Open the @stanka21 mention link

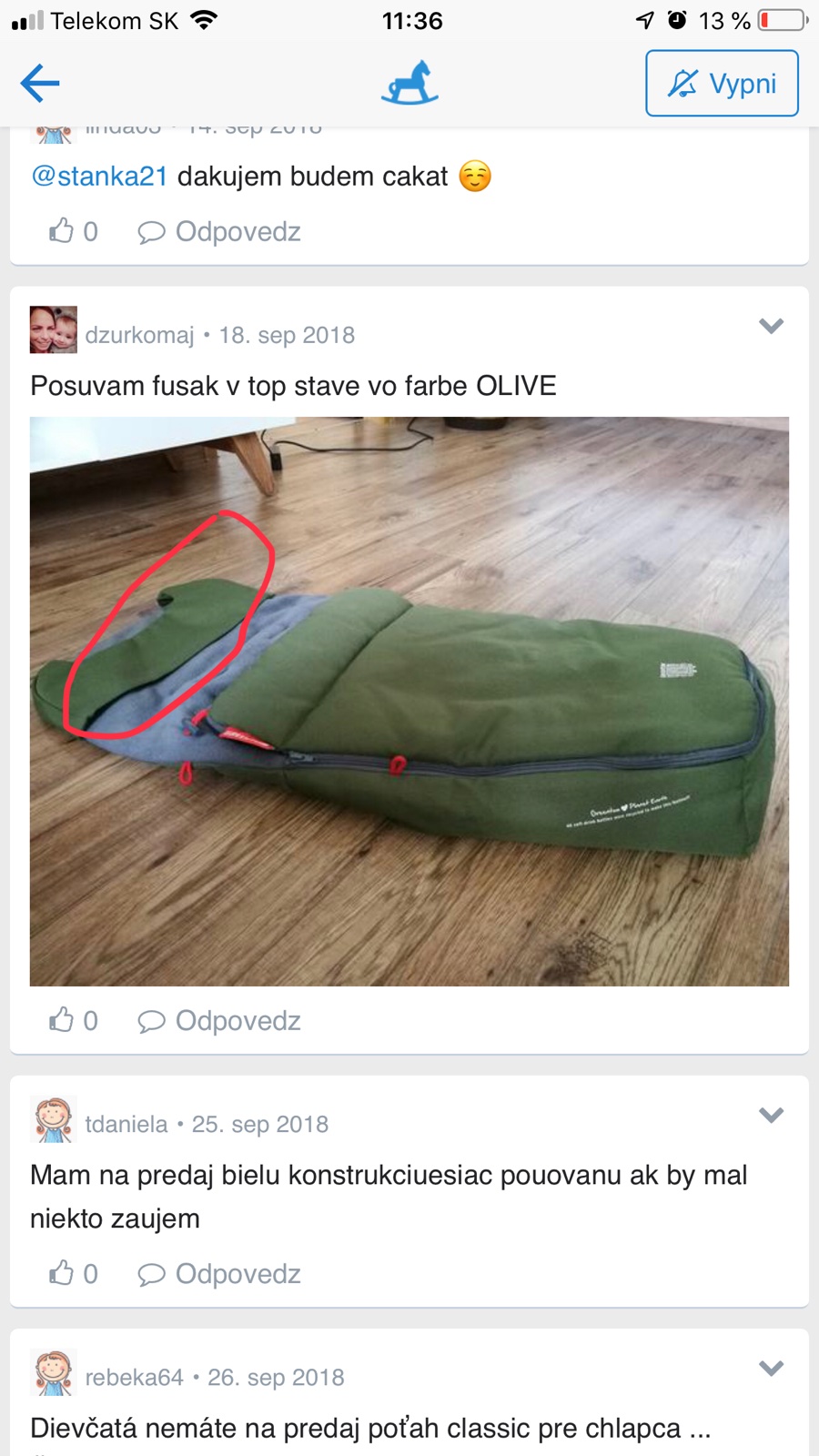[99, 176]
